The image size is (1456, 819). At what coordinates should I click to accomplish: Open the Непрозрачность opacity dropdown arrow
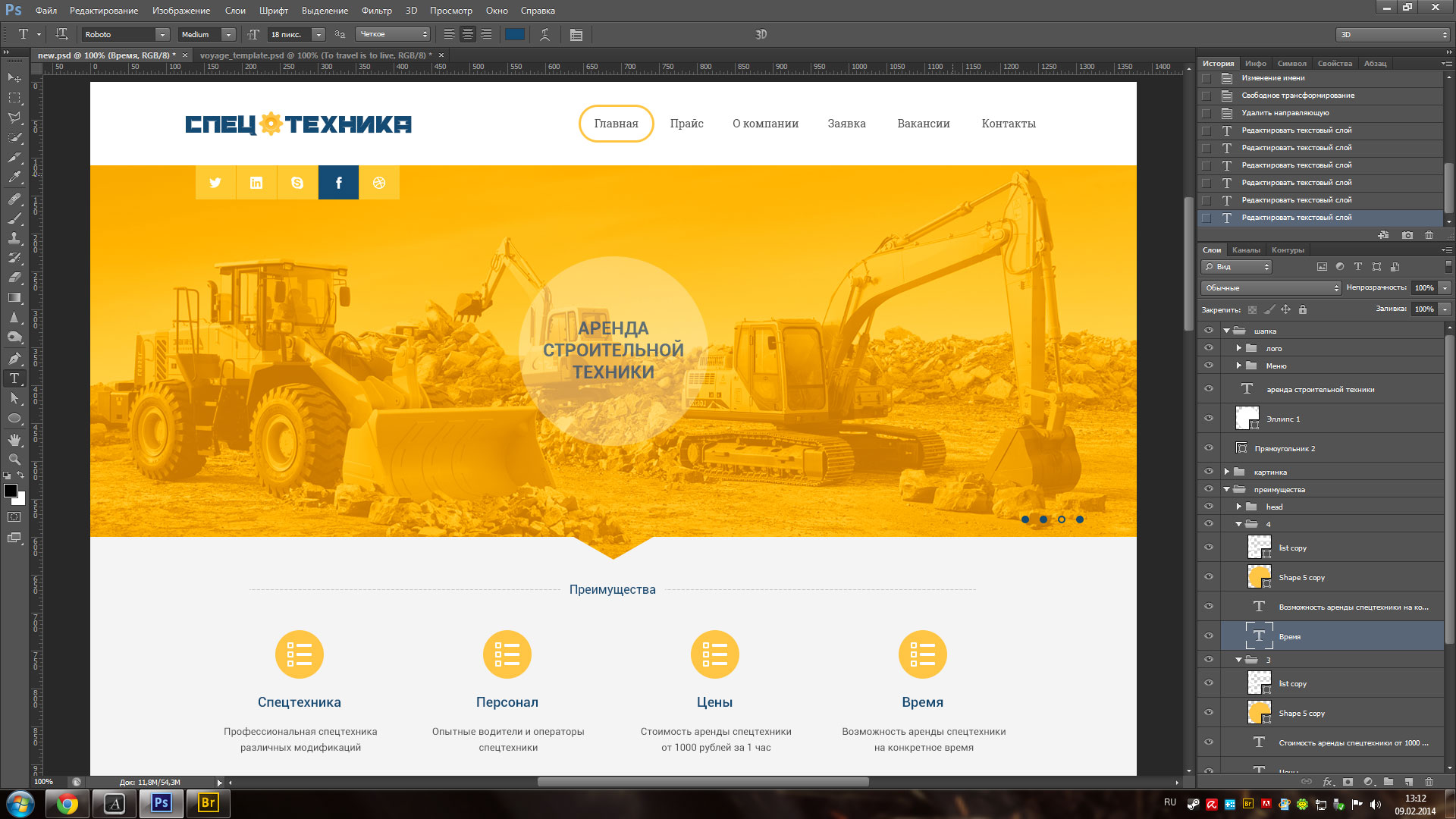[1445, 288]
